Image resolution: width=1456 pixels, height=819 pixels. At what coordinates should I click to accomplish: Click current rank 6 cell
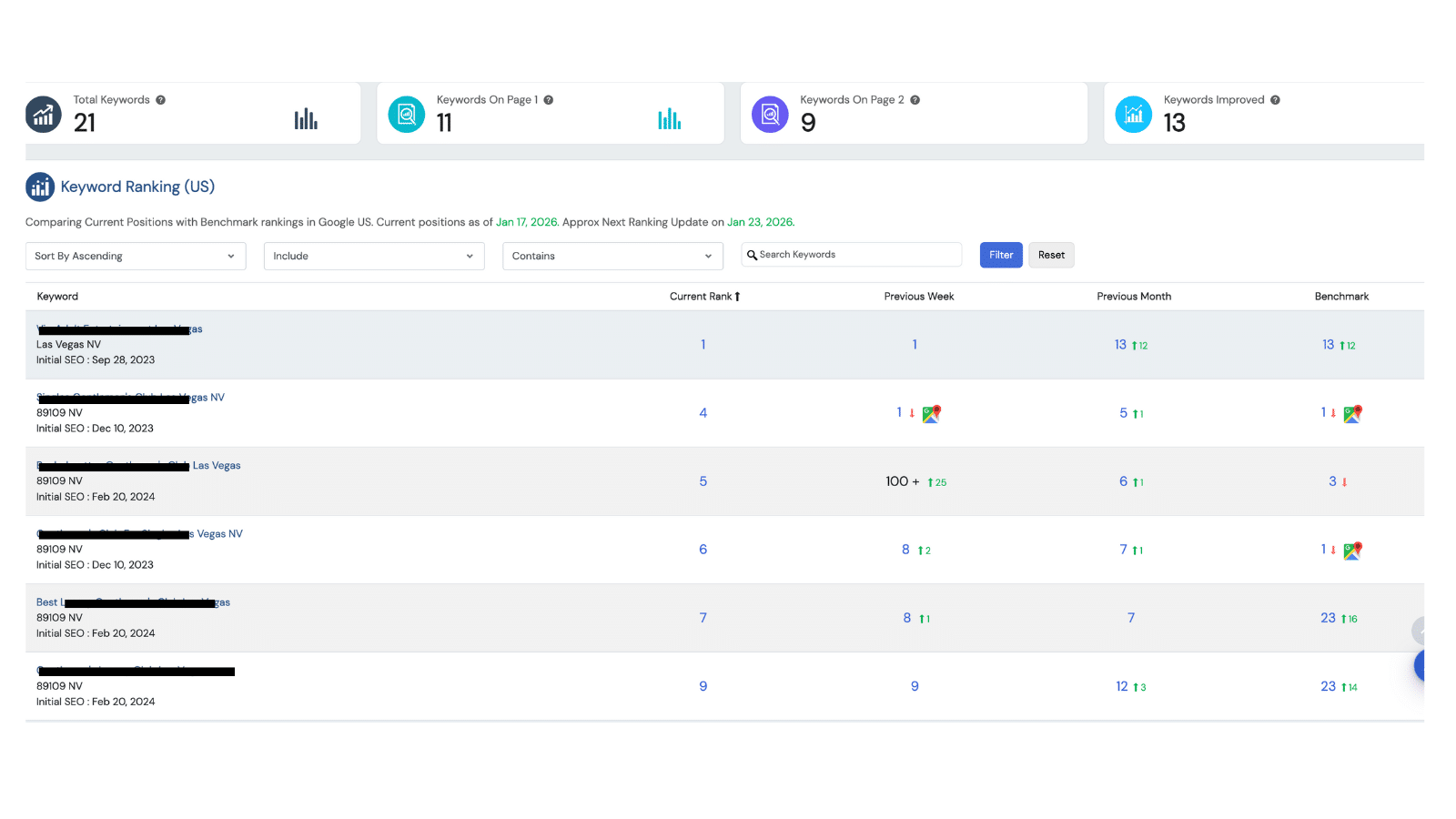703,550
